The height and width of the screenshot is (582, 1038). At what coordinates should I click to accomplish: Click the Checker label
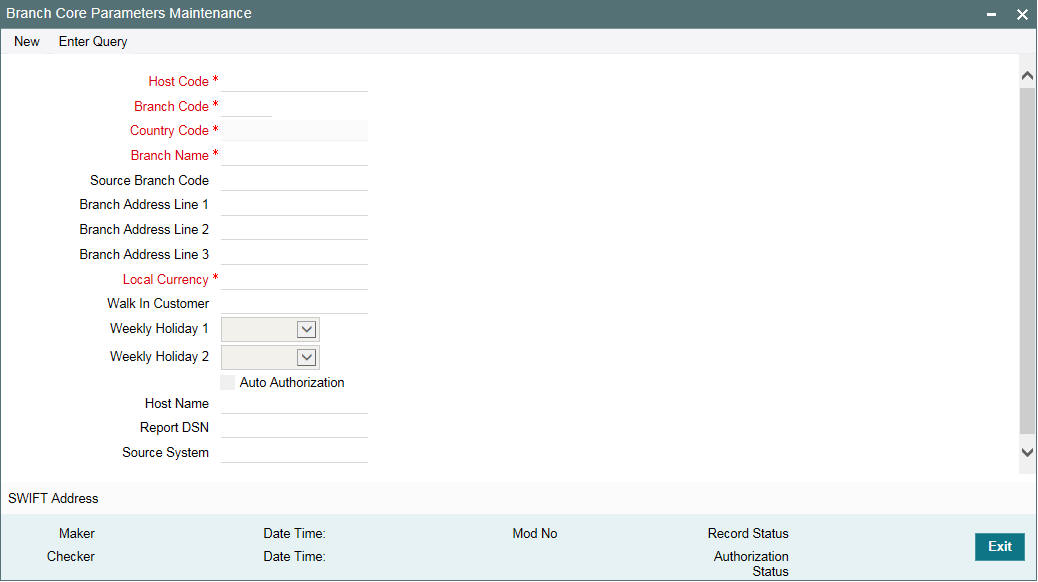[71, 556]
